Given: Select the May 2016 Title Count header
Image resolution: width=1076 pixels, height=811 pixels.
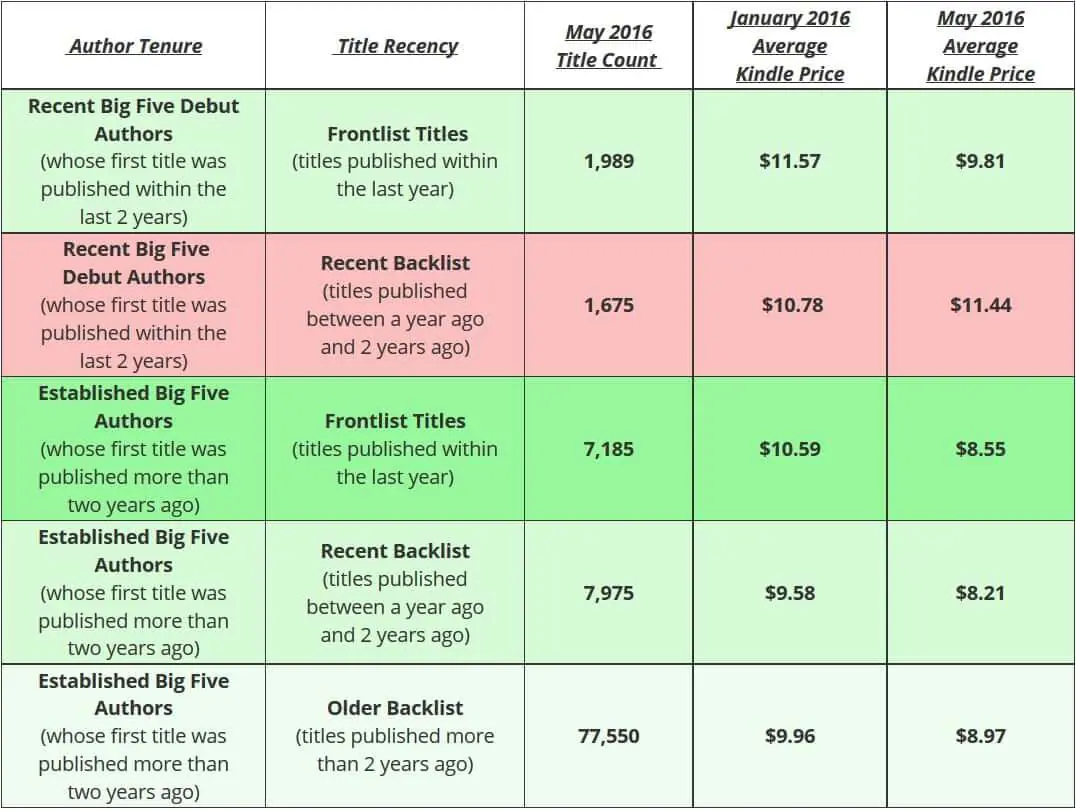Looking at the screenshot, I should 608,46.
